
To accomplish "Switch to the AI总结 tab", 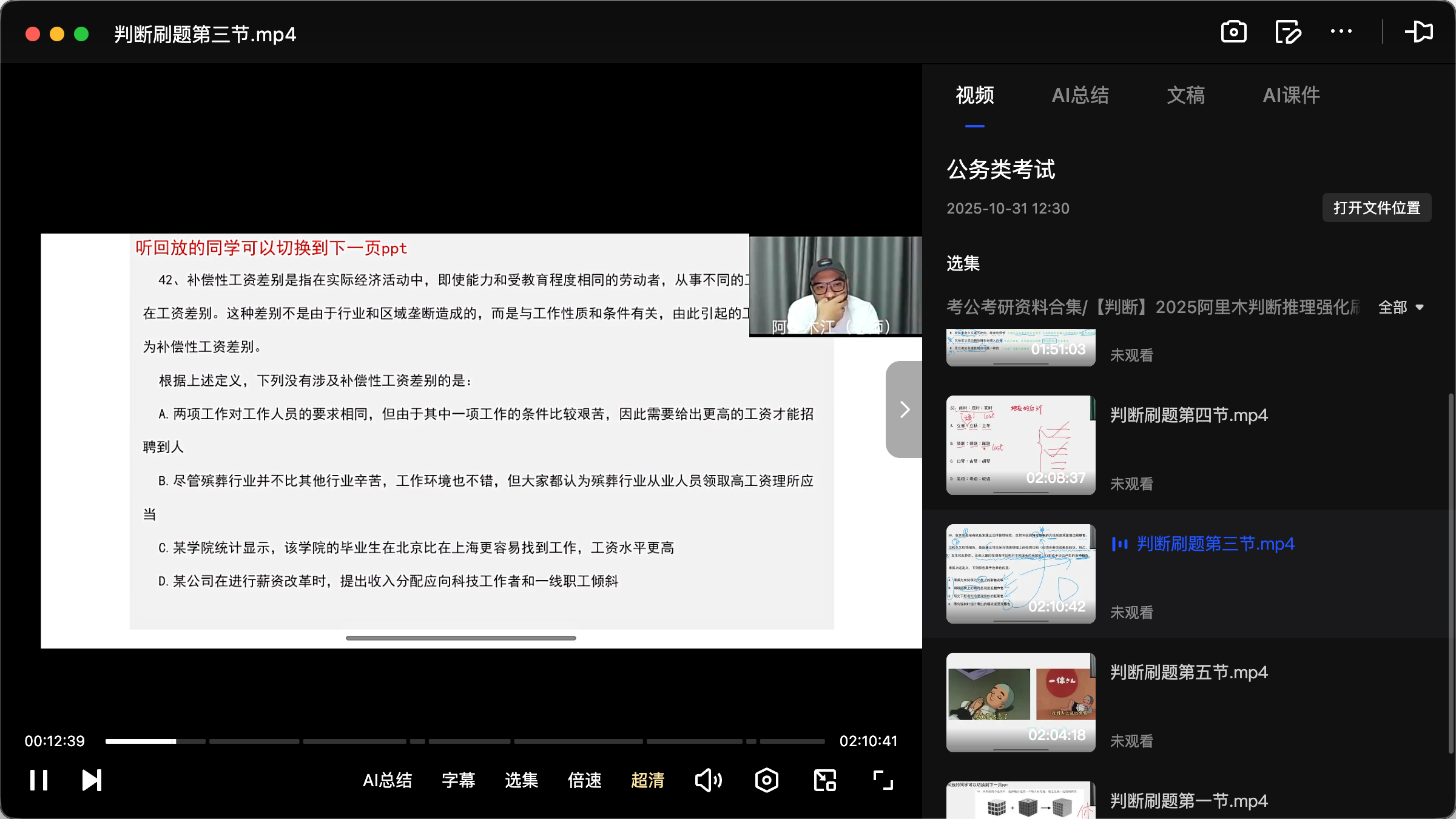I will (x=1080, y=95).
